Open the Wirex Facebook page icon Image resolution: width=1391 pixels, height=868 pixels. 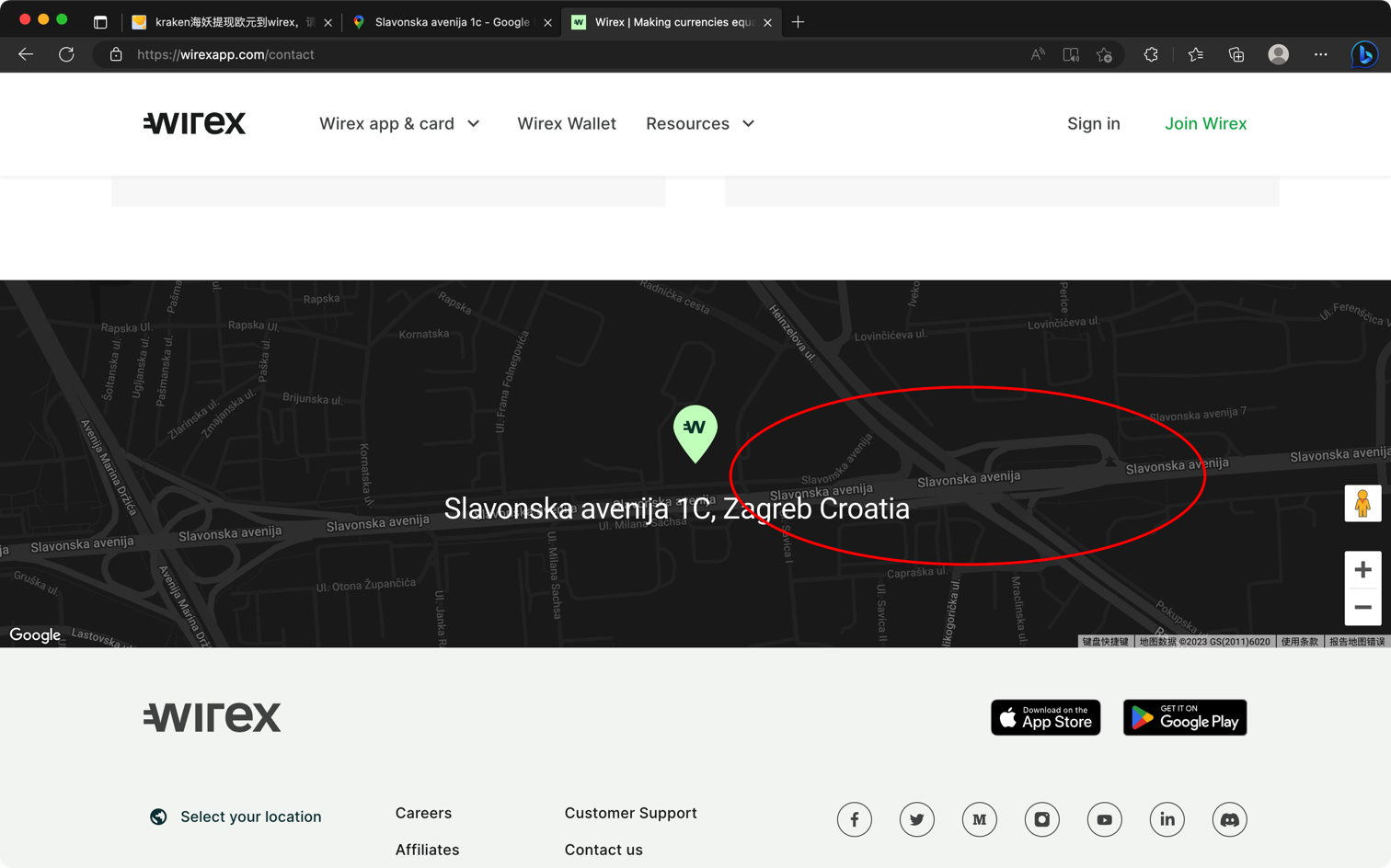(855, 819)
